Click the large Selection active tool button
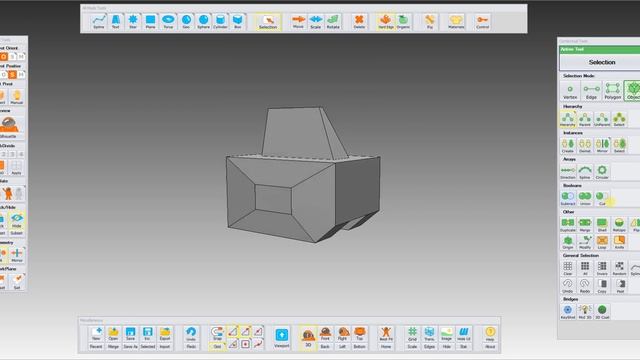Image resolution: width=640 pixels, height=360 pixels. (602, 62)
